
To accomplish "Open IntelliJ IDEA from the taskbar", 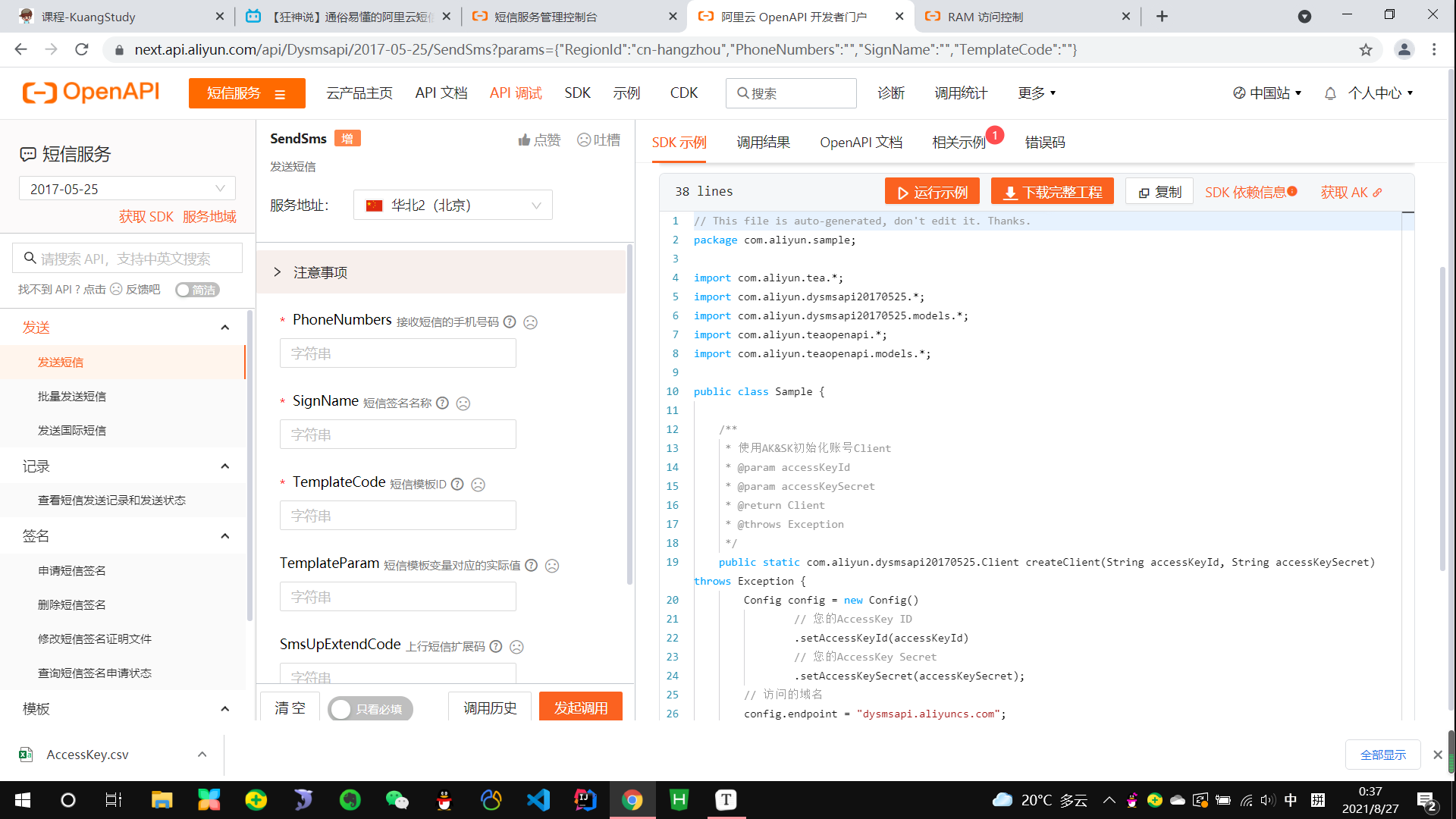I will pos(585,800).
